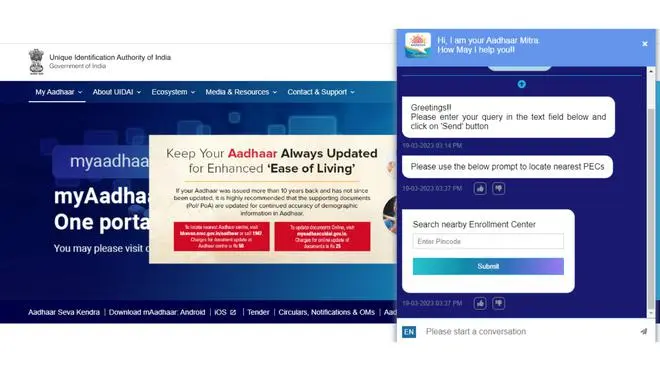This screenshot has width=660, height=371.
Task: Expand the About UIDAI dropdown
Action: [117, 92]
